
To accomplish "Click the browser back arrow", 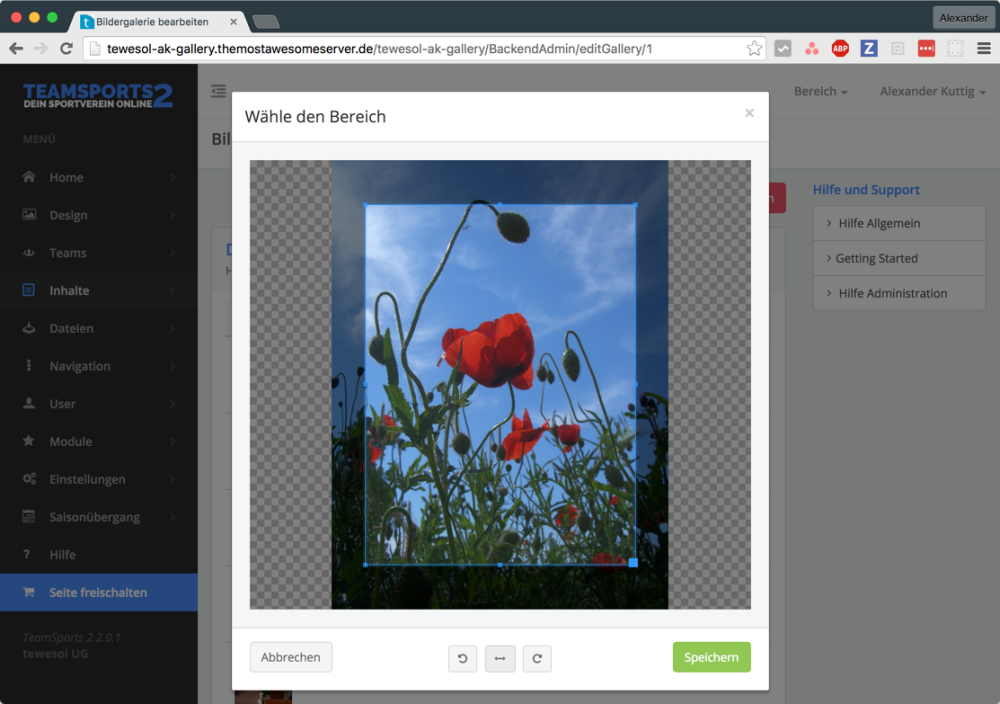I will click(16, 48).
